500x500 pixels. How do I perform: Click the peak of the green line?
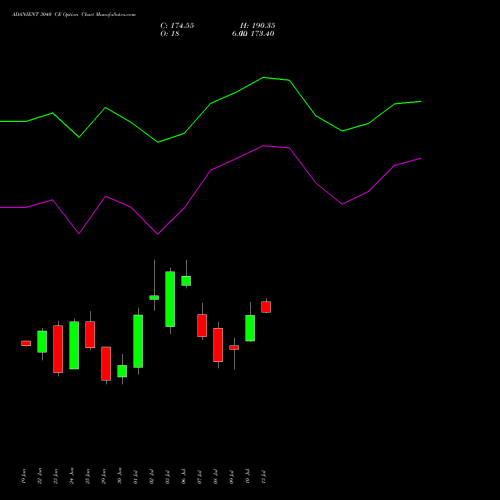tap(263, 77)
